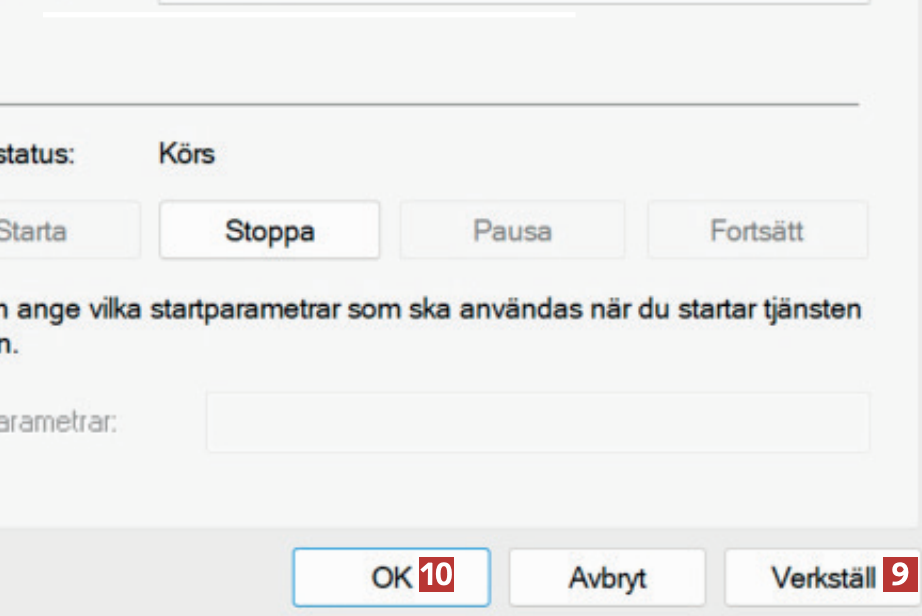This screenshot has width=922, height=616.
Task: Cancel with the Avbryt button
Action: pos(607,577)
